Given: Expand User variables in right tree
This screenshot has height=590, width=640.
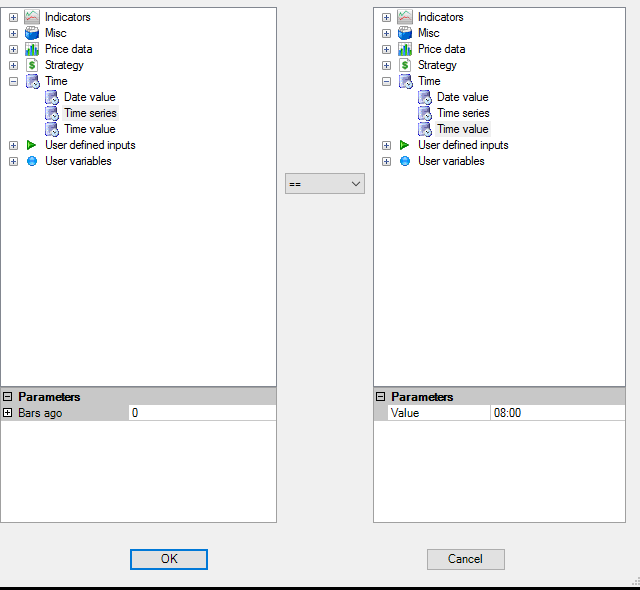Looking at the screenshot, I should click(x=387, y=162).
